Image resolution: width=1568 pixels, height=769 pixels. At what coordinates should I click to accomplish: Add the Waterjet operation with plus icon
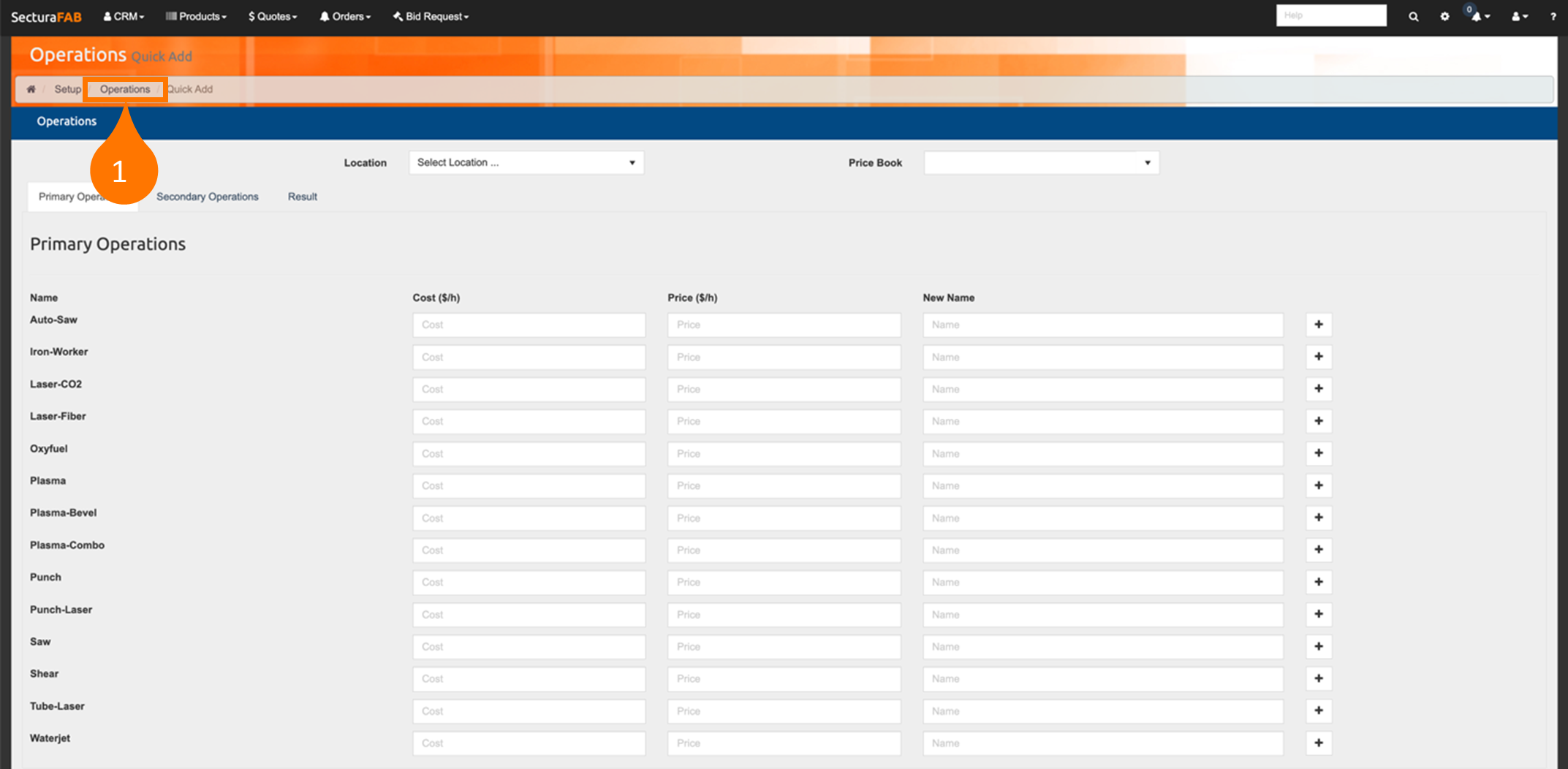pyautogui.click(x=1318, y=743)
